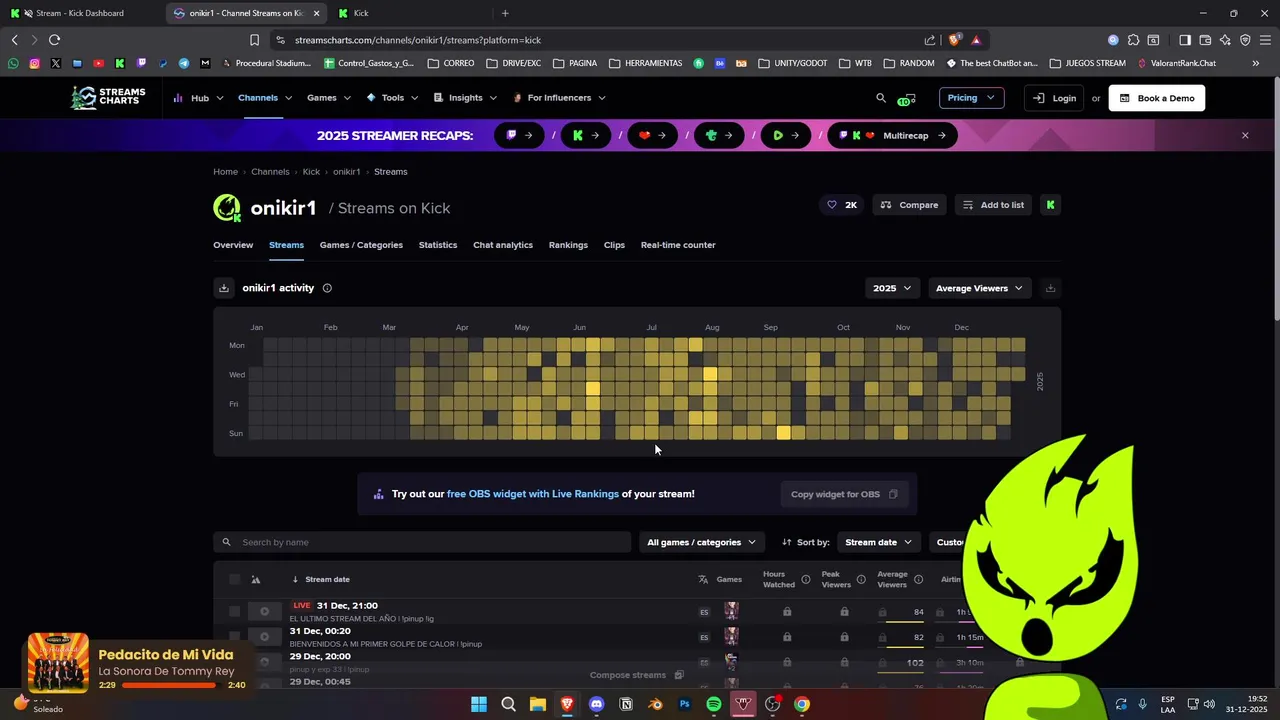Click the export icon beside Average Viewers dropdown
Screen dimensions: 1280x720
pyautogui.click(x=1050, y=288)
